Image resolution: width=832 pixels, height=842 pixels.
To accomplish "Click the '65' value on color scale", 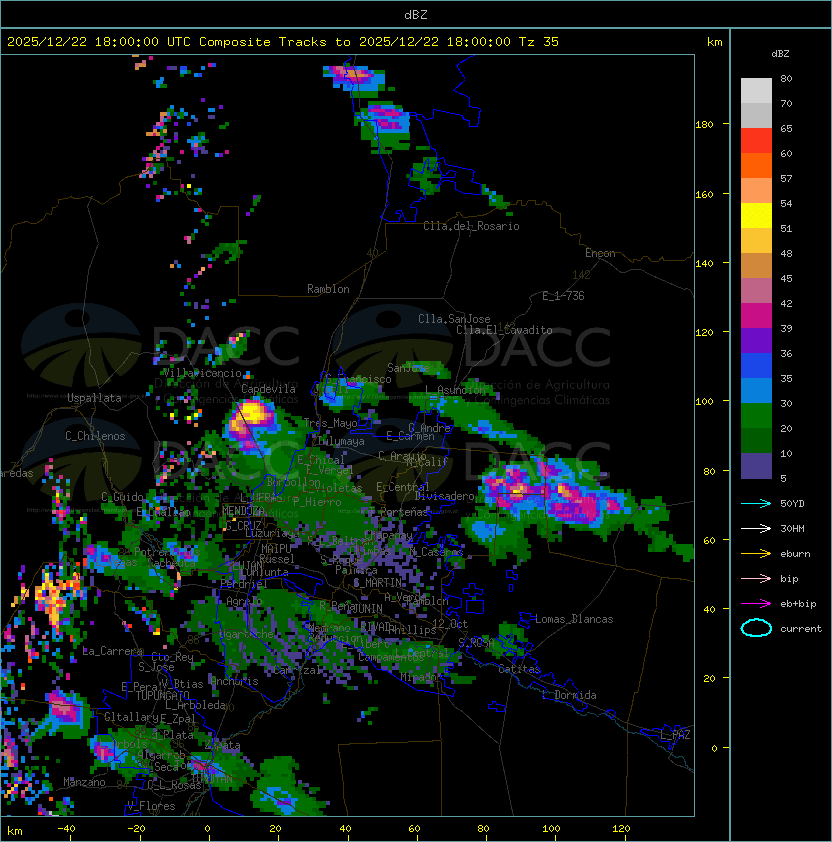I will pos(786,128).
